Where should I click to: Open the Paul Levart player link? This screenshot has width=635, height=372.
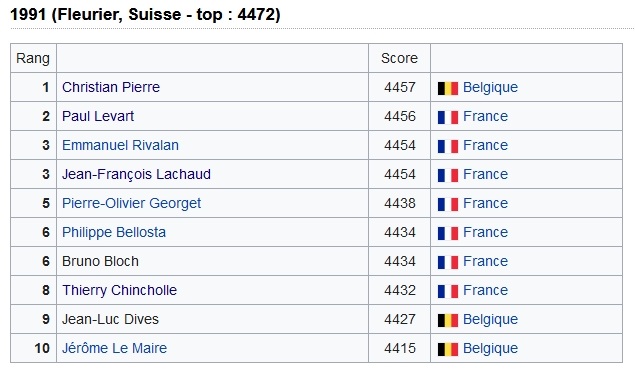coord(98,116)
